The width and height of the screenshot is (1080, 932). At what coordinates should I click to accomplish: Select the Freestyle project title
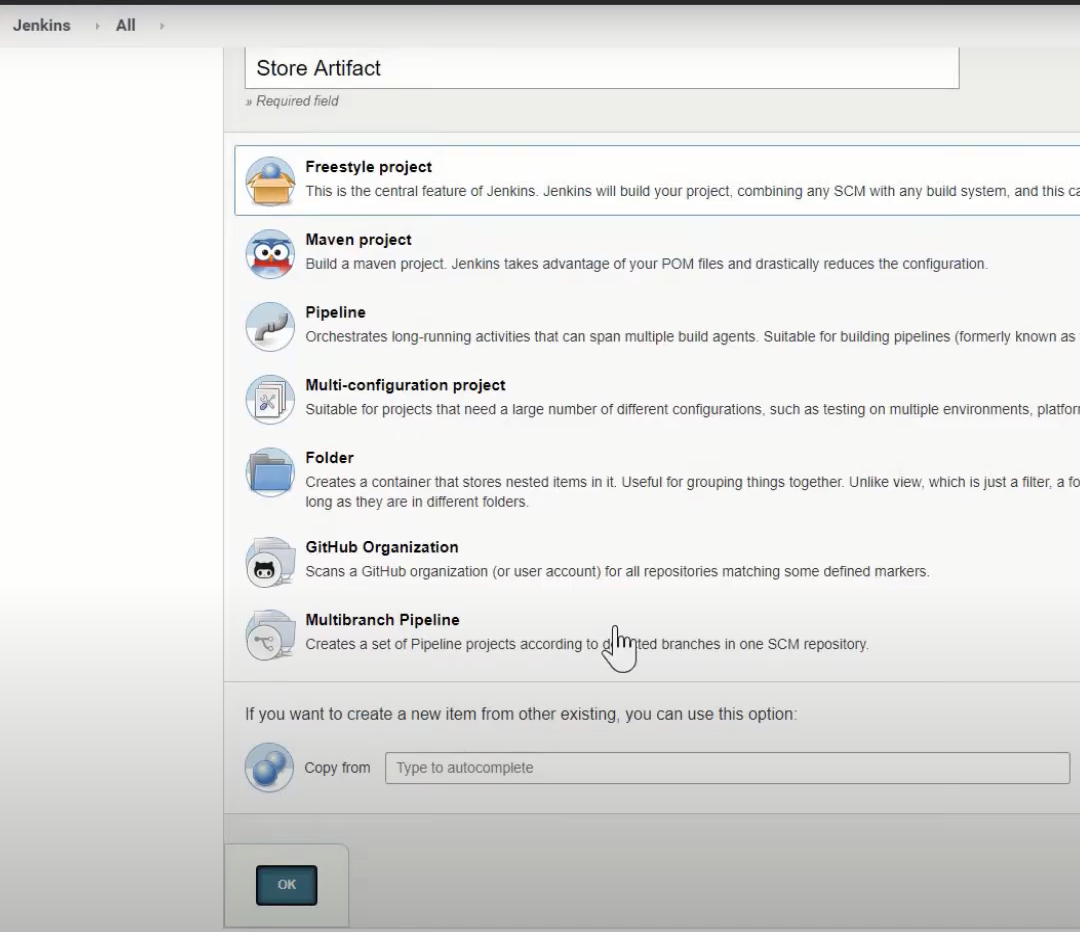click(368, 167)
